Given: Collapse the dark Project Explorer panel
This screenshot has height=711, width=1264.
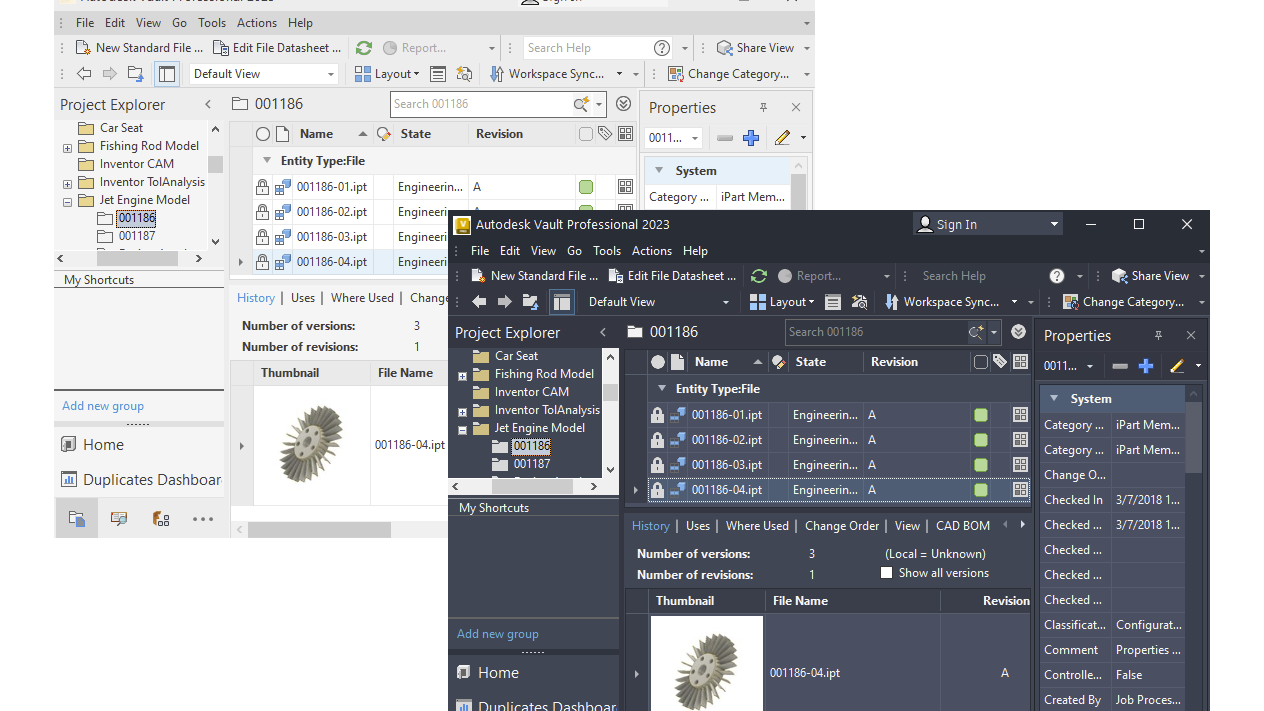Looking at the screenshot, I should pos(603,333).
